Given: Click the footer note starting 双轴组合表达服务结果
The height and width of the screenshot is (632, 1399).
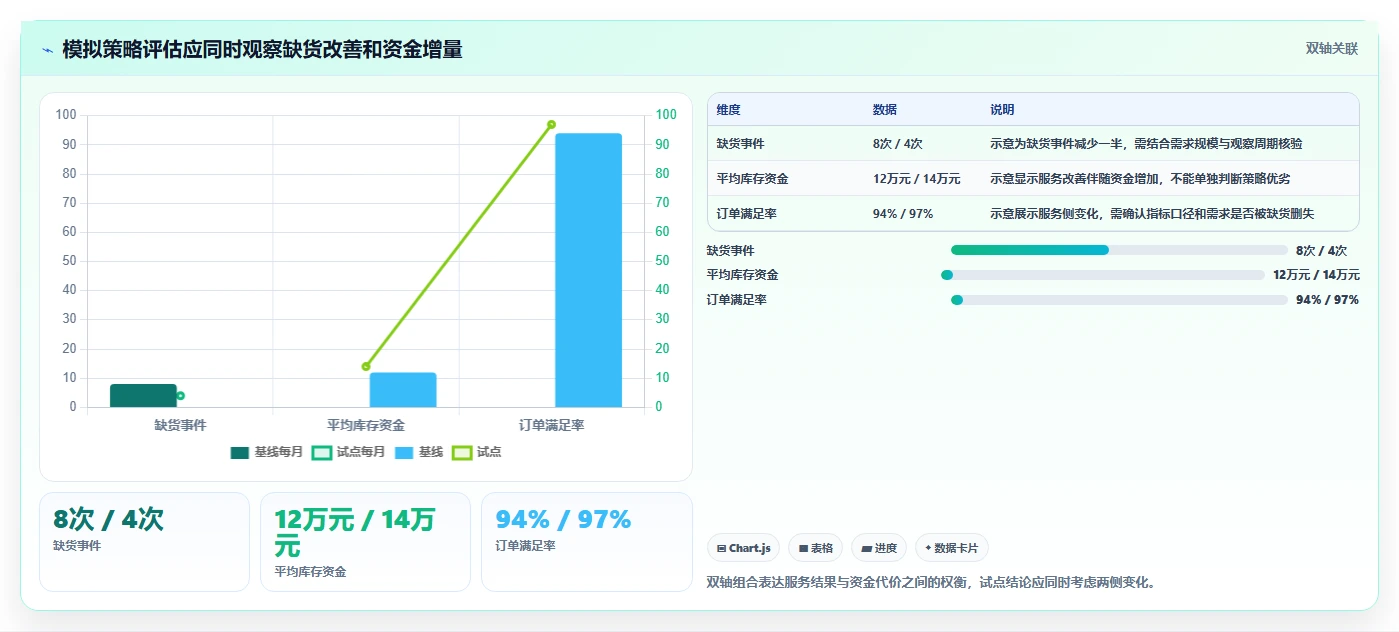Looking at the screenshot, I should click(932, 582).
